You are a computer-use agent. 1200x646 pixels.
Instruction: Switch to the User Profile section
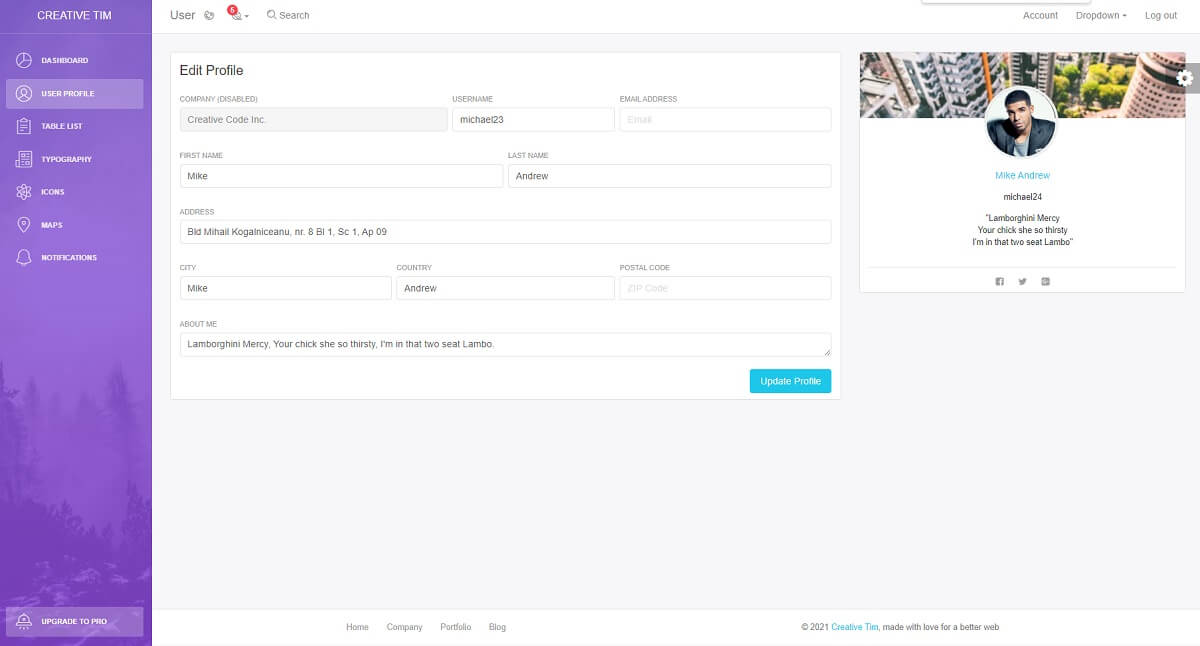click(x=24, y=93)
